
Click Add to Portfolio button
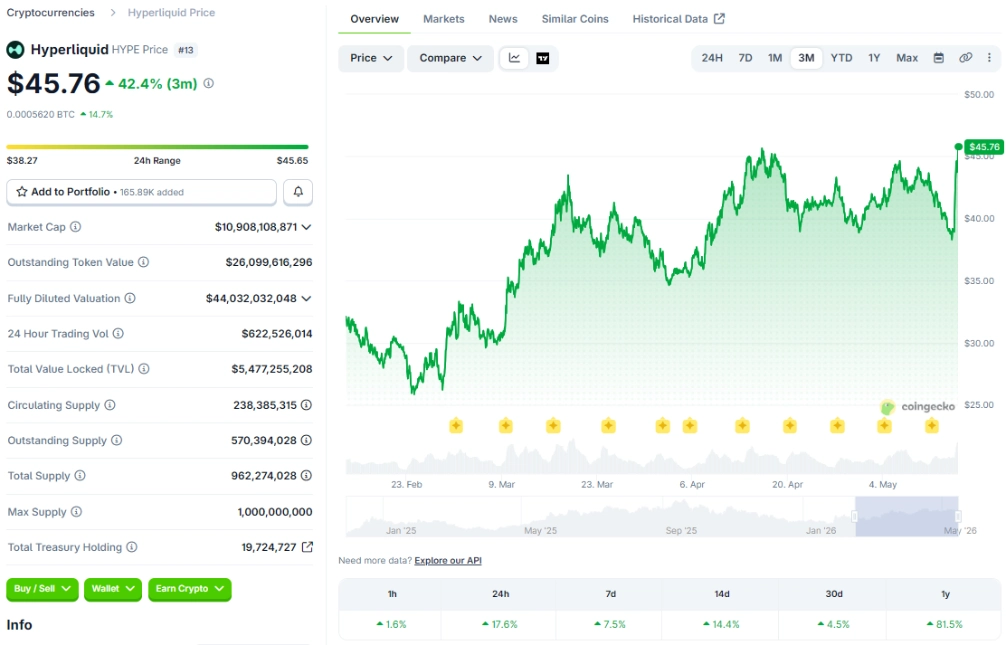[x=141, y=192]
